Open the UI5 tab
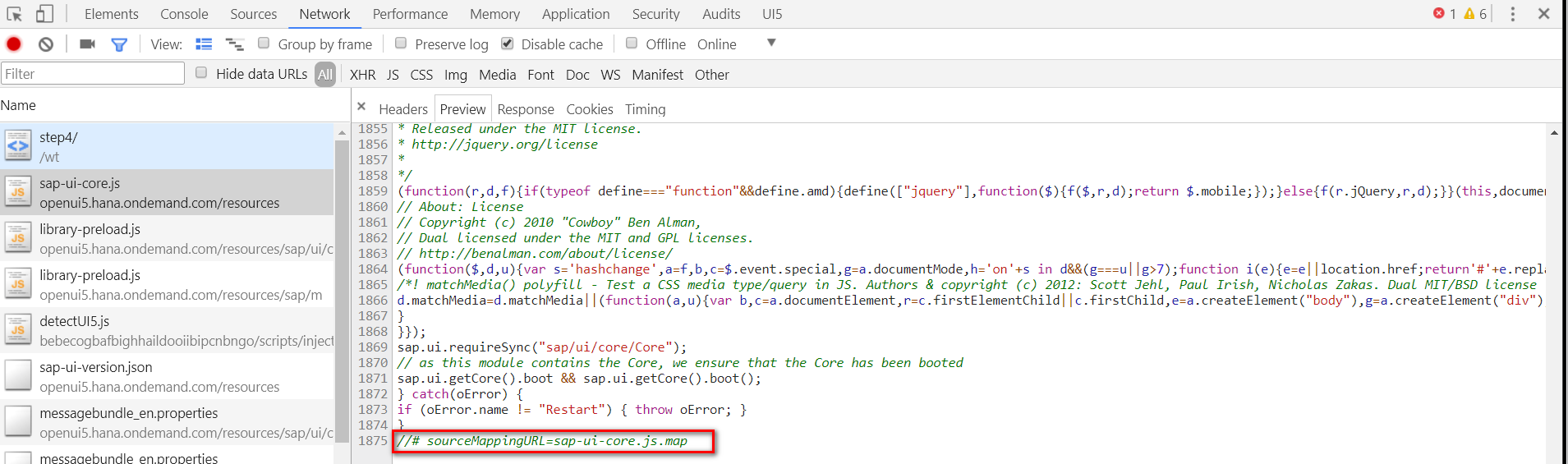 (x=772, y=14)
